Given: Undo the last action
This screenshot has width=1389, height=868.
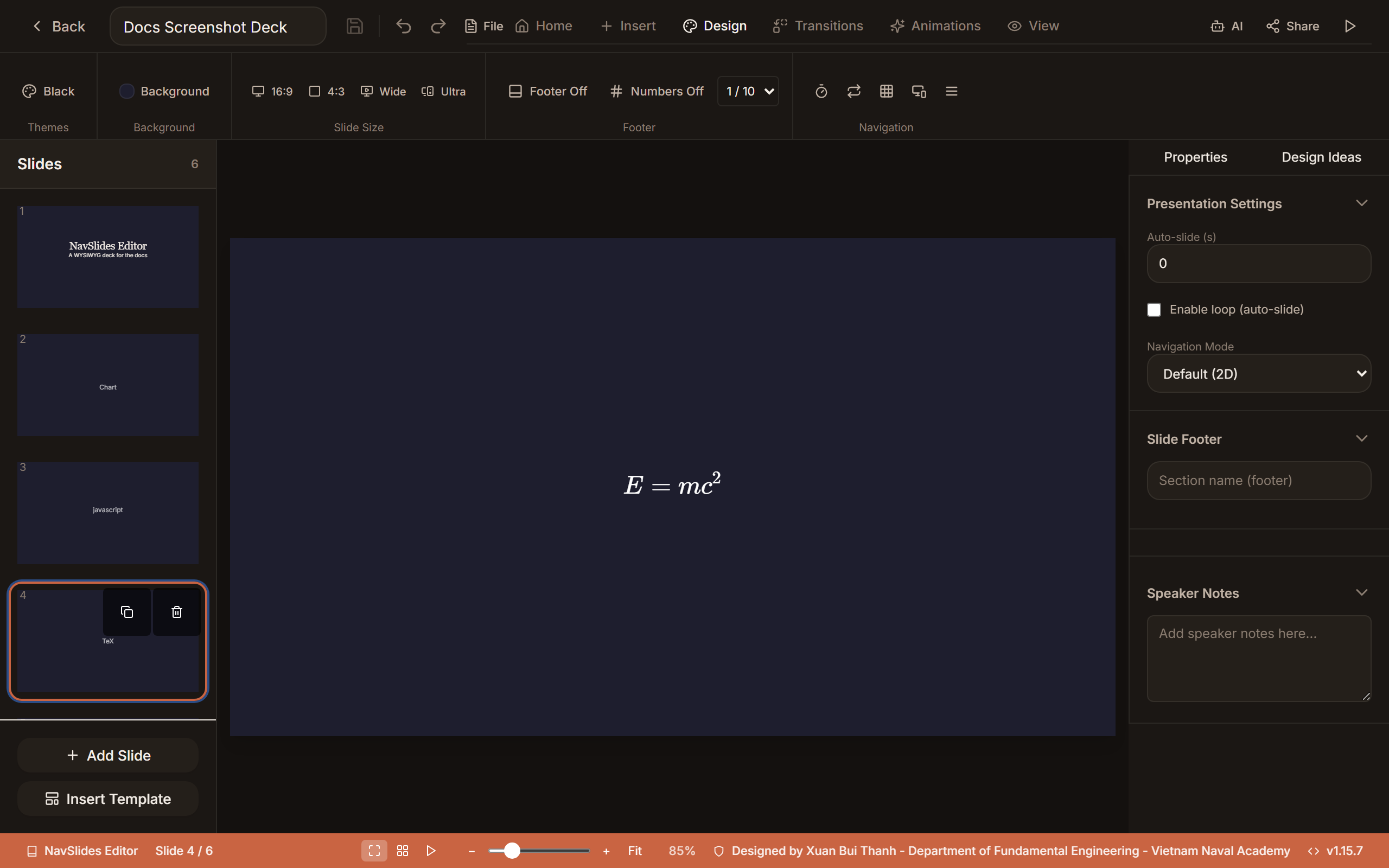Looking at the screenshot, I should 404,27.
